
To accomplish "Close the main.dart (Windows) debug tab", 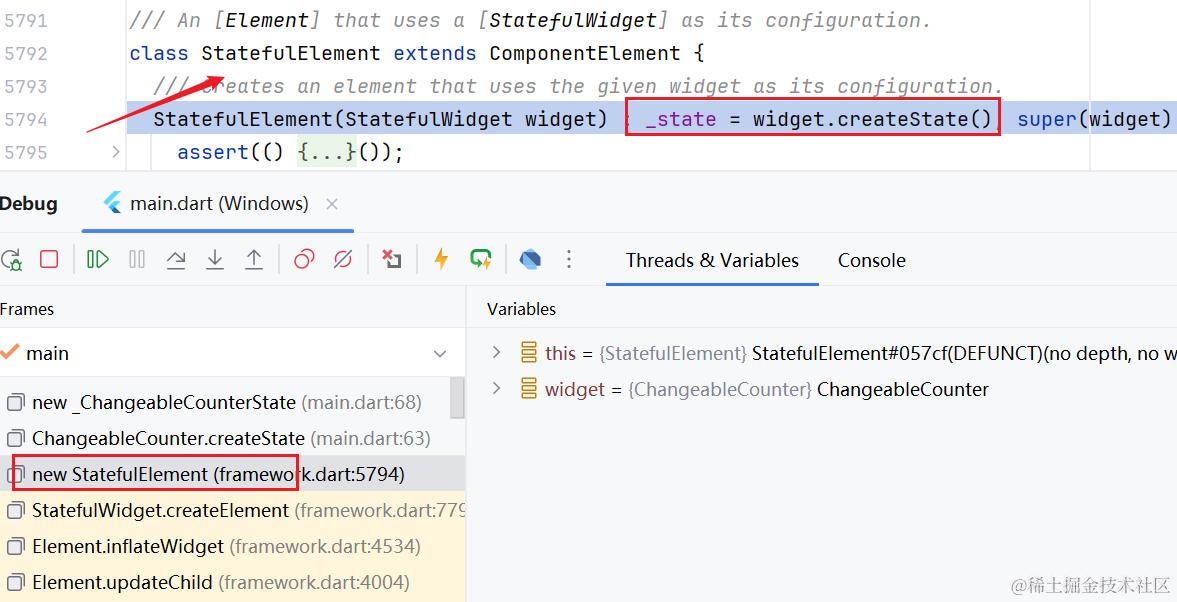I will pyautogui.click(x=332, y=204).
